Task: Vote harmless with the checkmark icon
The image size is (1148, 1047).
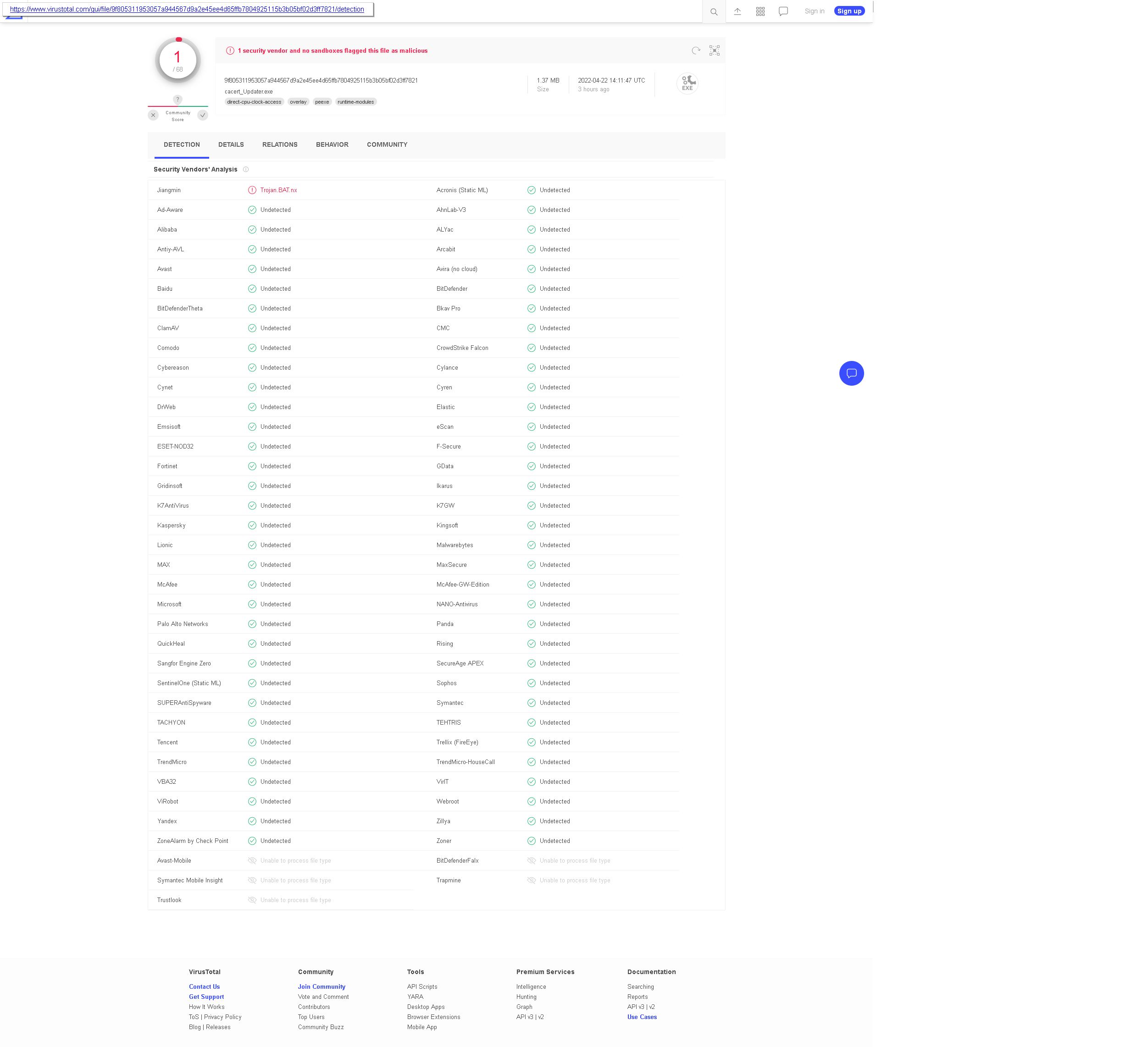Action: 203,115
